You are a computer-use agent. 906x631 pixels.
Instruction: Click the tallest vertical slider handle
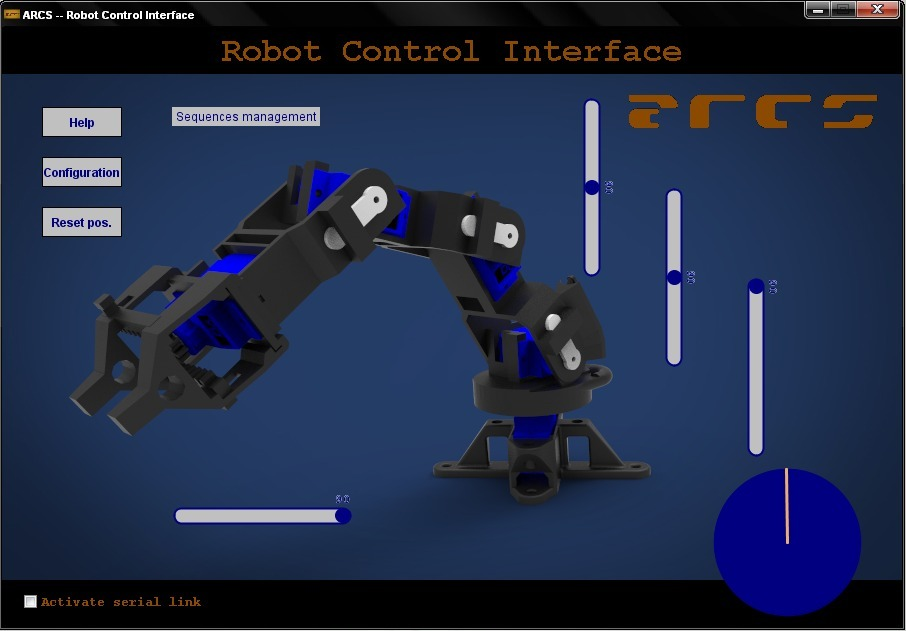pos(592,185)
